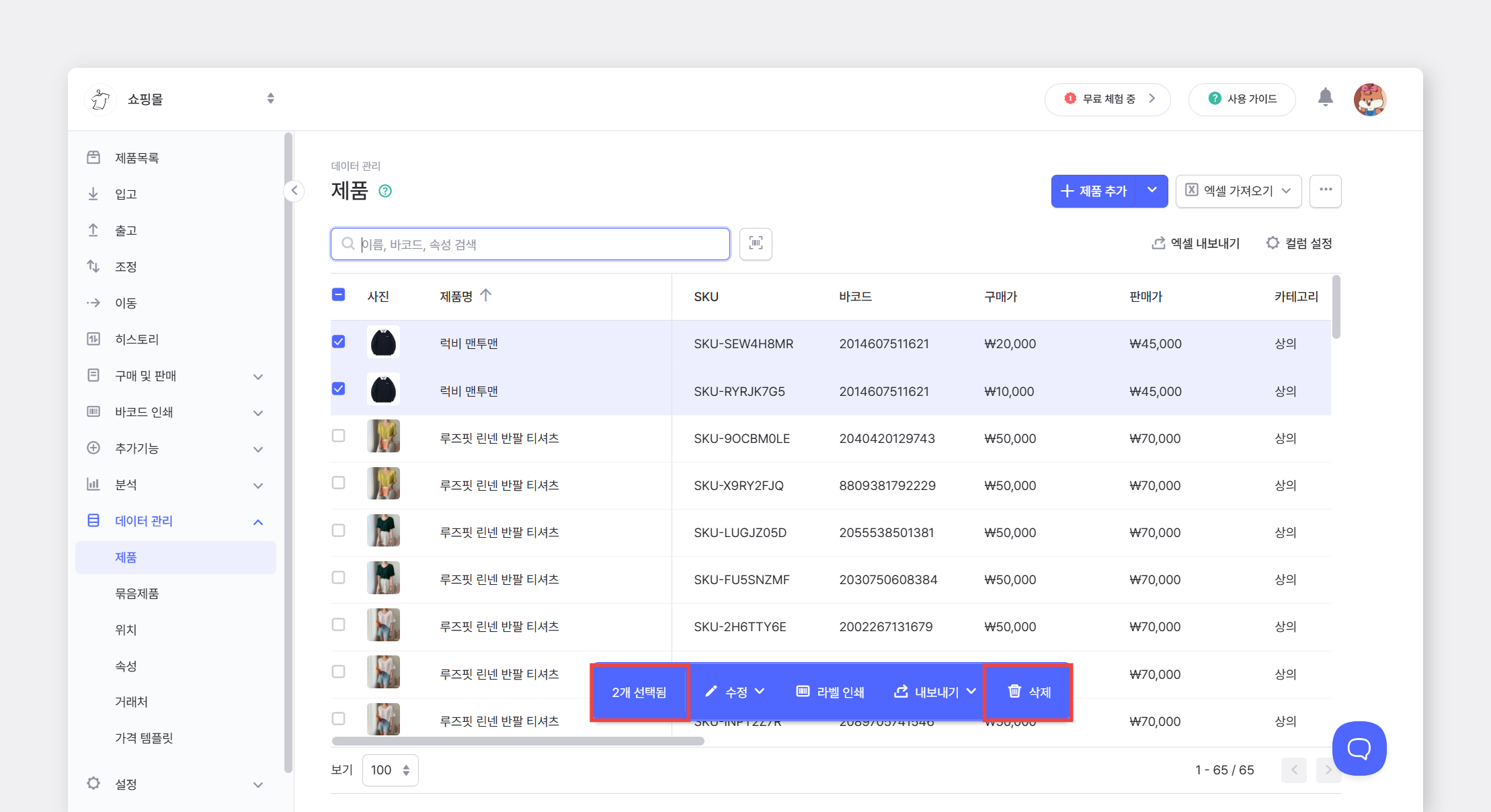Click 삭제 in action bar
Viewport: 1491px width, 812px height.
tap(1029, 692)
